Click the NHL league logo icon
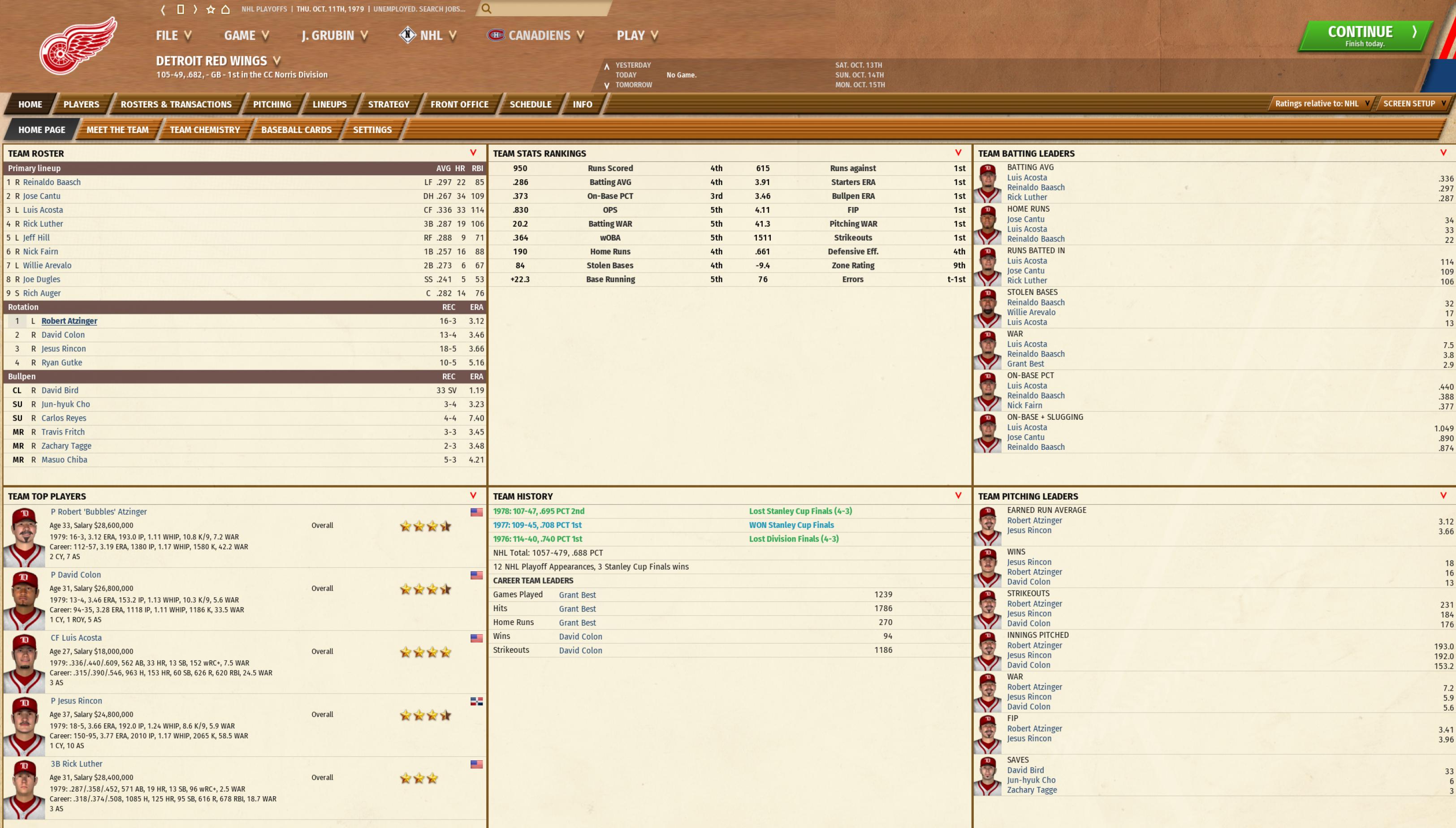 click(407, 34)
